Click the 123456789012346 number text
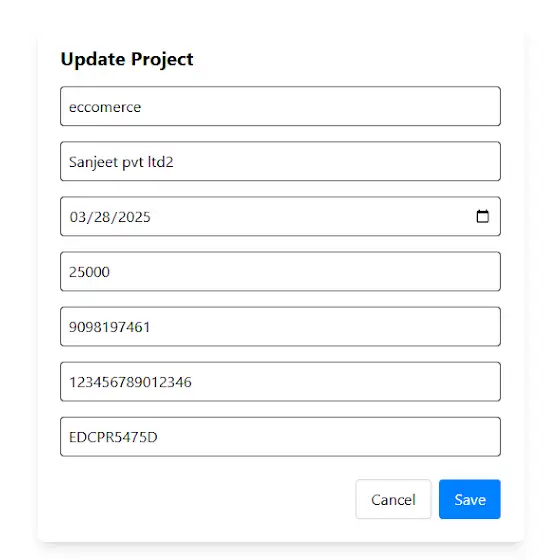 [x=130, y=382]
